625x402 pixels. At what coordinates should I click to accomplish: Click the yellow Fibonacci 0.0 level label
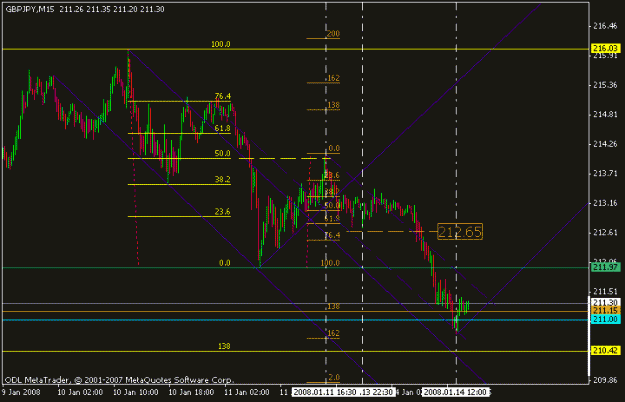[225, 263]
